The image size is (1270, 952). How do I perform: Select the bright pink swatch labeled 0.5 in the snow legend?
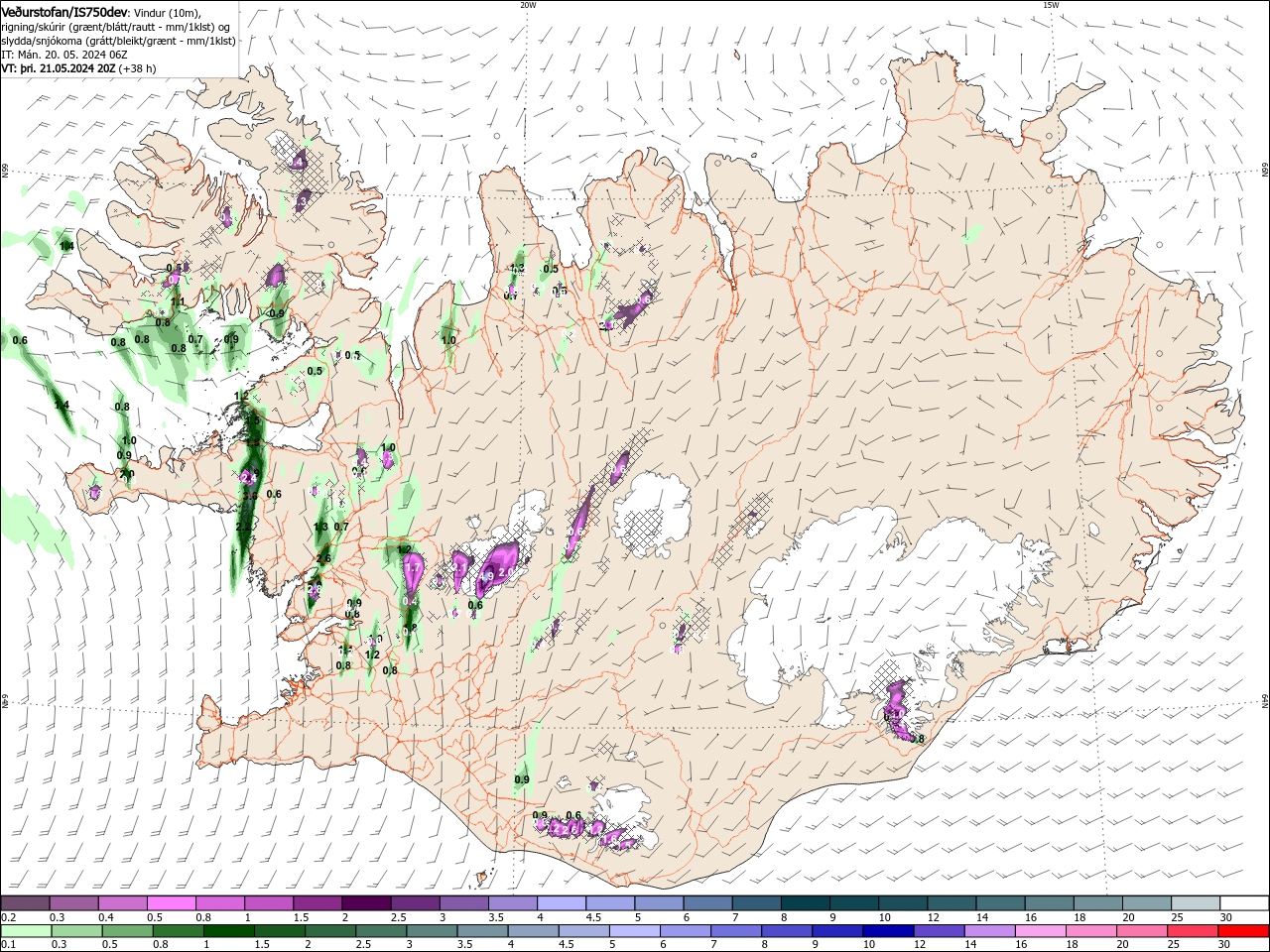tap(173, 903)
